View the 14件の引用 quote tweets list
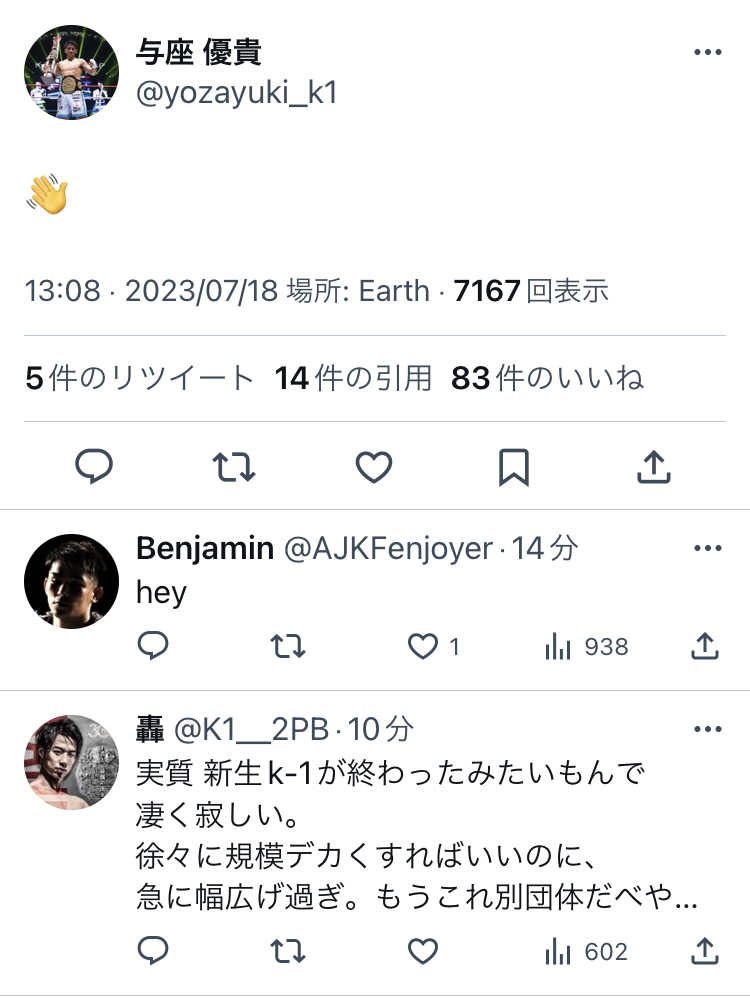 click(x=353, y=378)
